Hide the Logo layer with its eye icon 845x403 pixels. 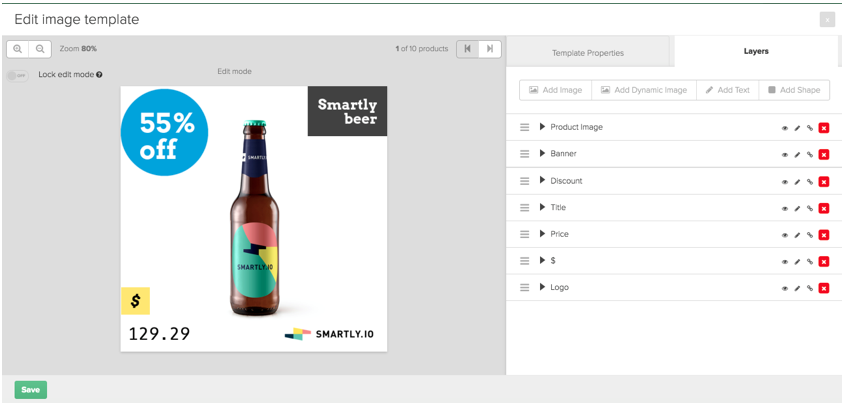(x=785, y=288)
